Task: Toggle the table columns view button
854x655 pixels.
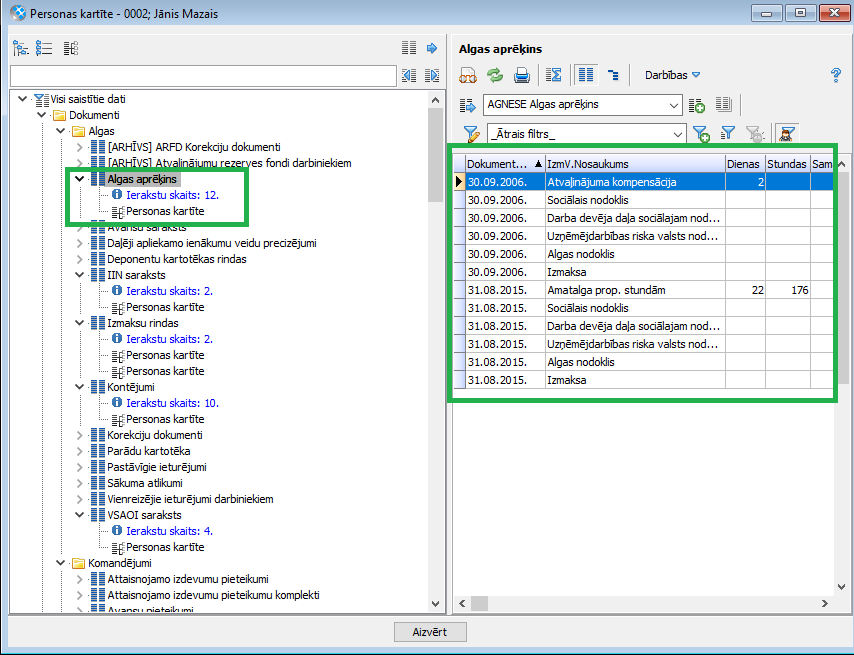Action: [586, 75]
